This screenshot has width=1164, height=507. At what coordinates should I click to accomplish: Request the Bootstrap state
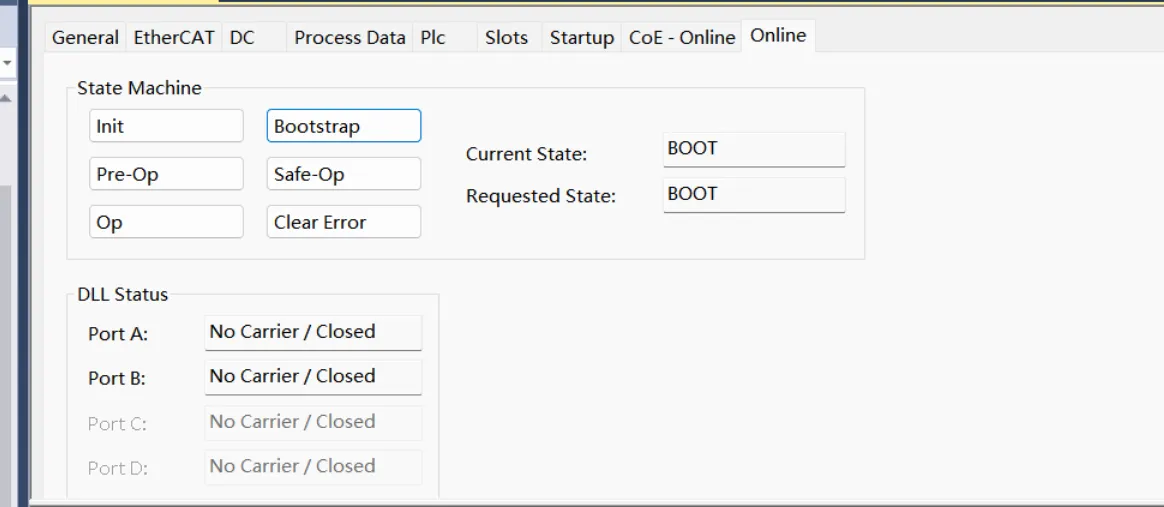click(x=344, y=126)
